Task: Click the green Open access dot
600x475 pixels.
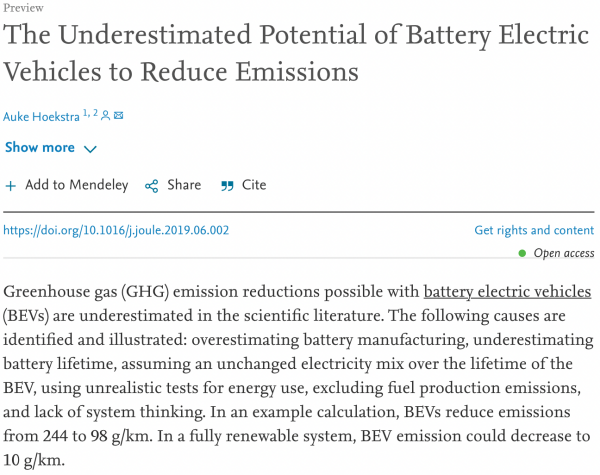Action: coord(522,254)
